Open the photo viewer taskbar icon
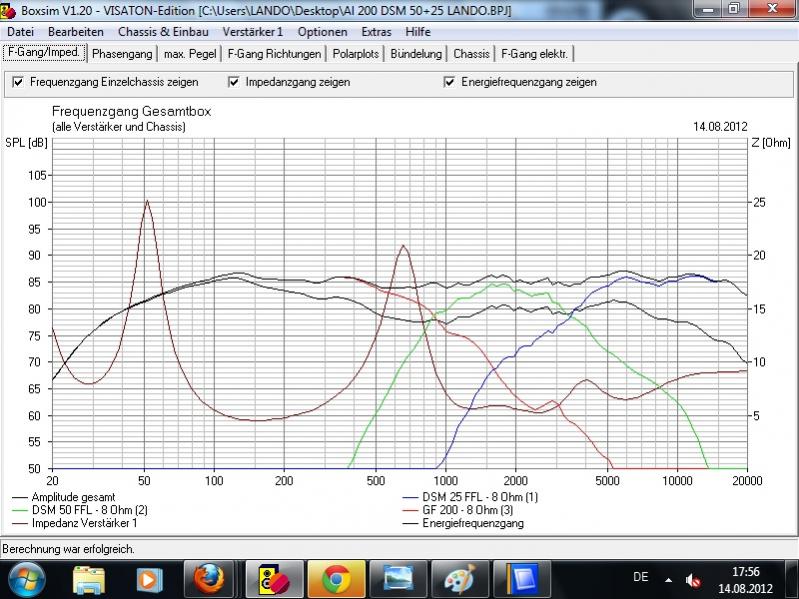The height and width of the screenshot is (599, 799). click(x=398, y=580)
